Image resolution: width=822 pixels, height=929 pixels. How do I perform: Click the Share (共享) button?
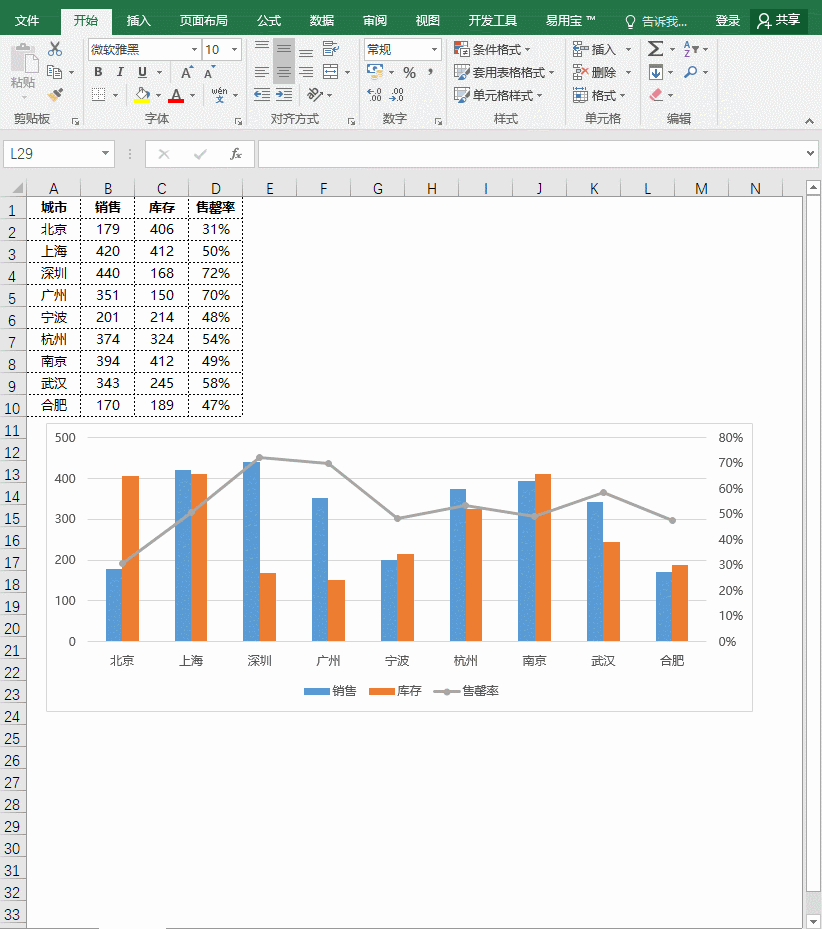779,21
